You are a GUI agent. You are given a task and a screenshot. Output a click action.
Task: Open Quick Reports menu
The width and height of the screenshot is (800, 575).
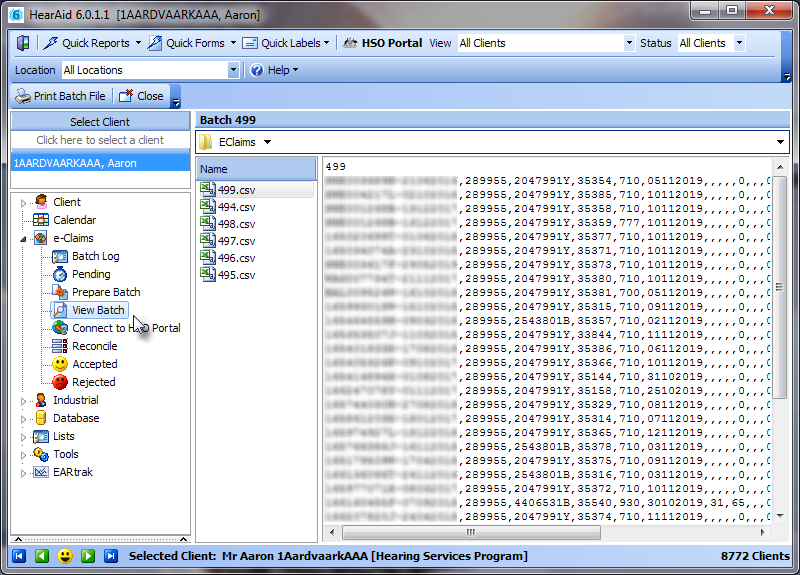pyautogui.click(x=92, y=43)
